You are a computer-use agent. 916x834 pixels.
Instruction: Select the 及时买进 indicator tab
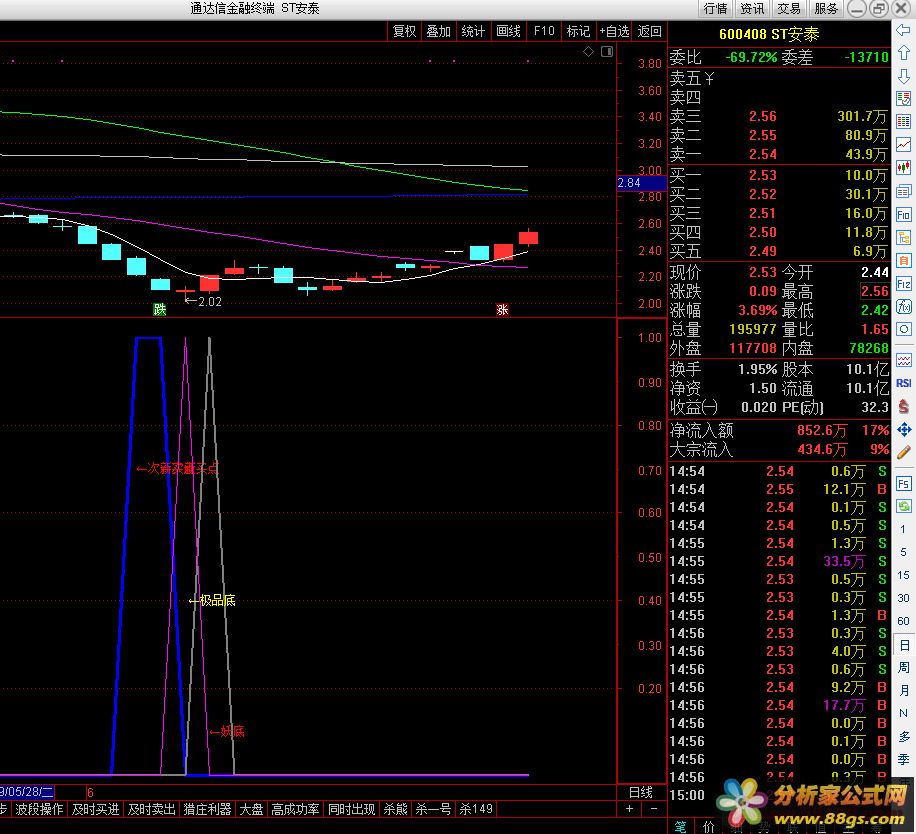click(x=96, y=809)
